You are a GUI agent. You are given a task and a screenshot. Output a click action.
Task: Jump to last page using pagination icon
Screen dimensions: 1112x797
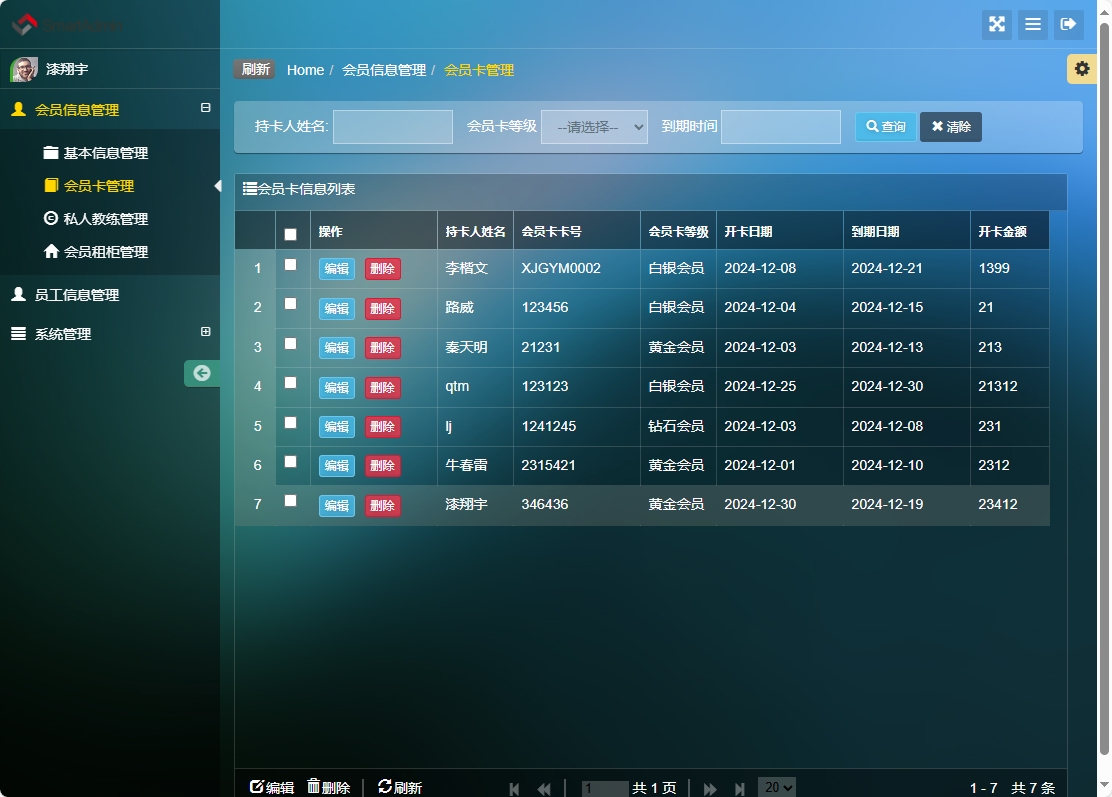[x=740, y=788]
